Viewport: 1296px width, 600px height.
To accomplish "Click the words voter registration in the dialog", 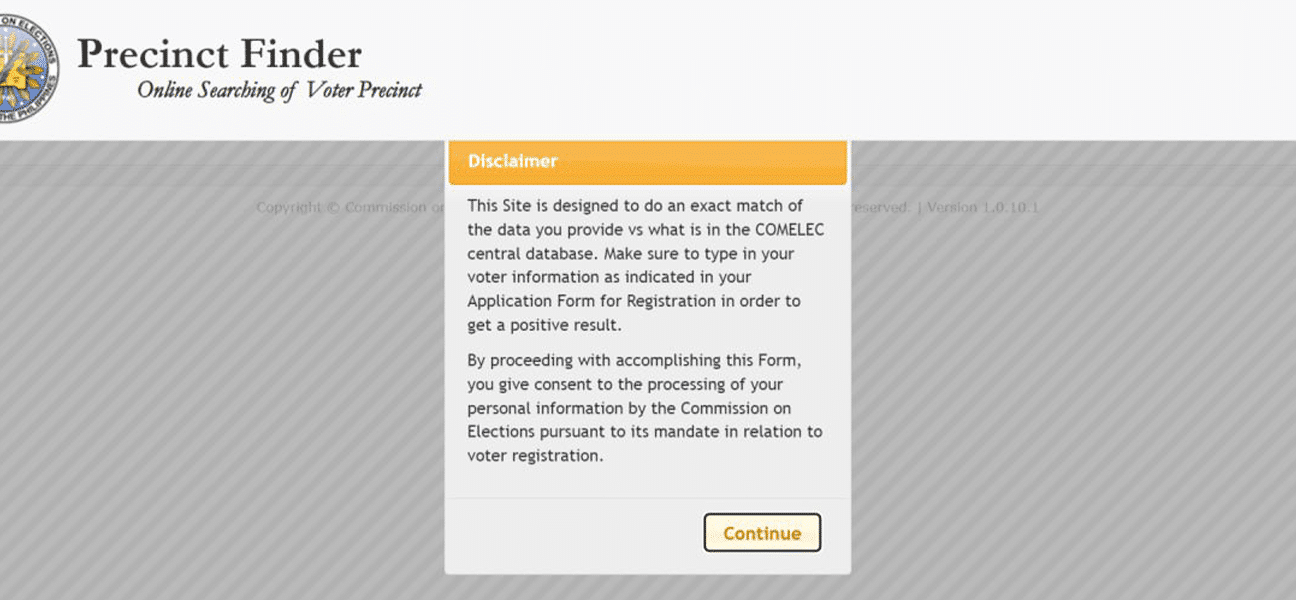I will click(x=533, y=456).
